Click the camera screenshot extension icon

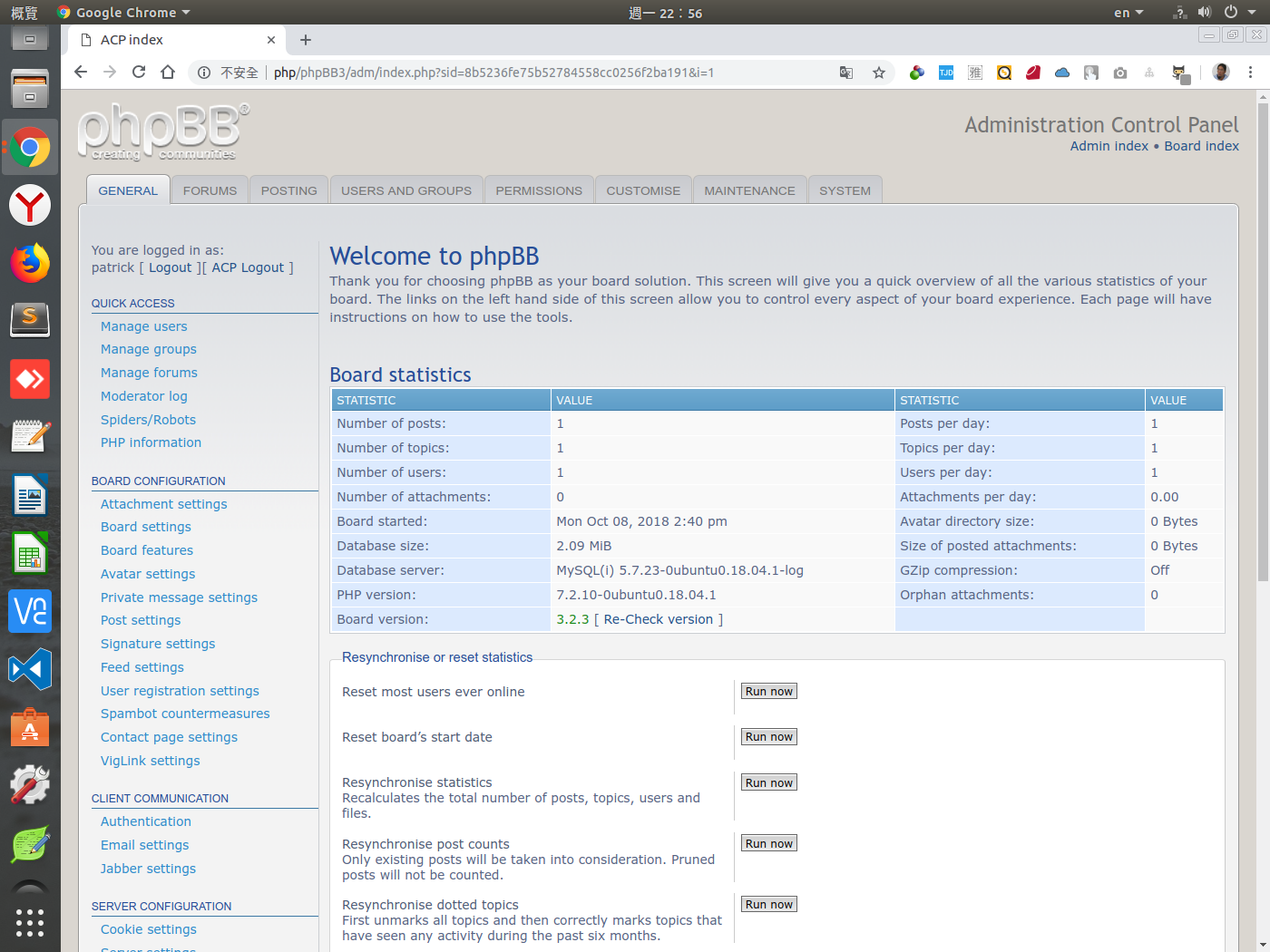[1120, 73]
